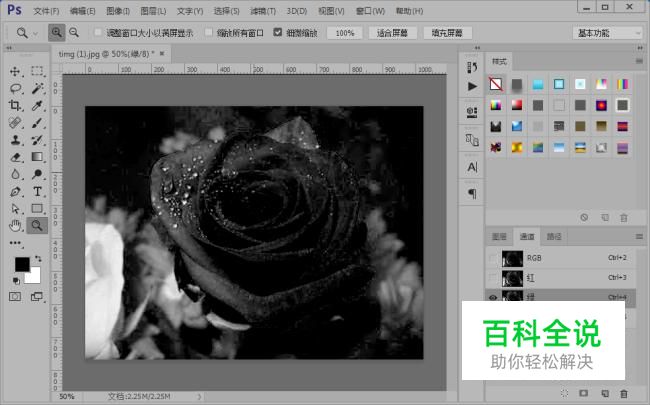Screen dimensions: 650x405
Task: Enable 缩放所有窗口 checkbox
Action: tap(209, 32)
